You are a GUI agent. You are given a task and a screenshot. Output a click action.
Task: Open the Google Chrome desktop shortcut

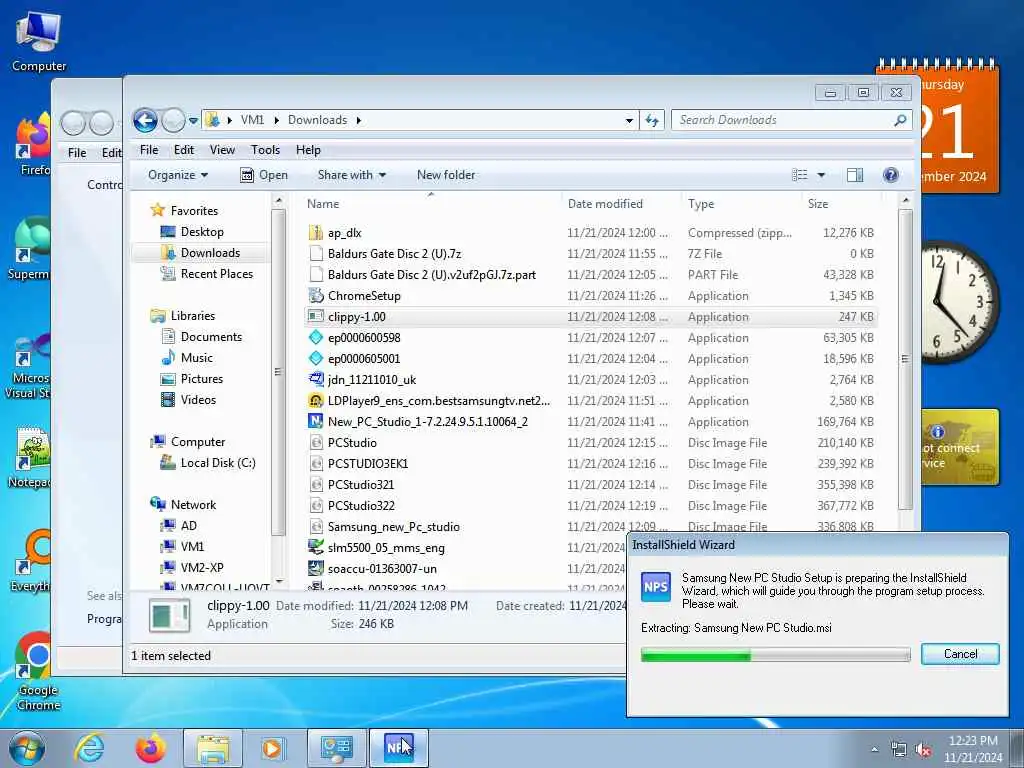[x=38, y=671]
